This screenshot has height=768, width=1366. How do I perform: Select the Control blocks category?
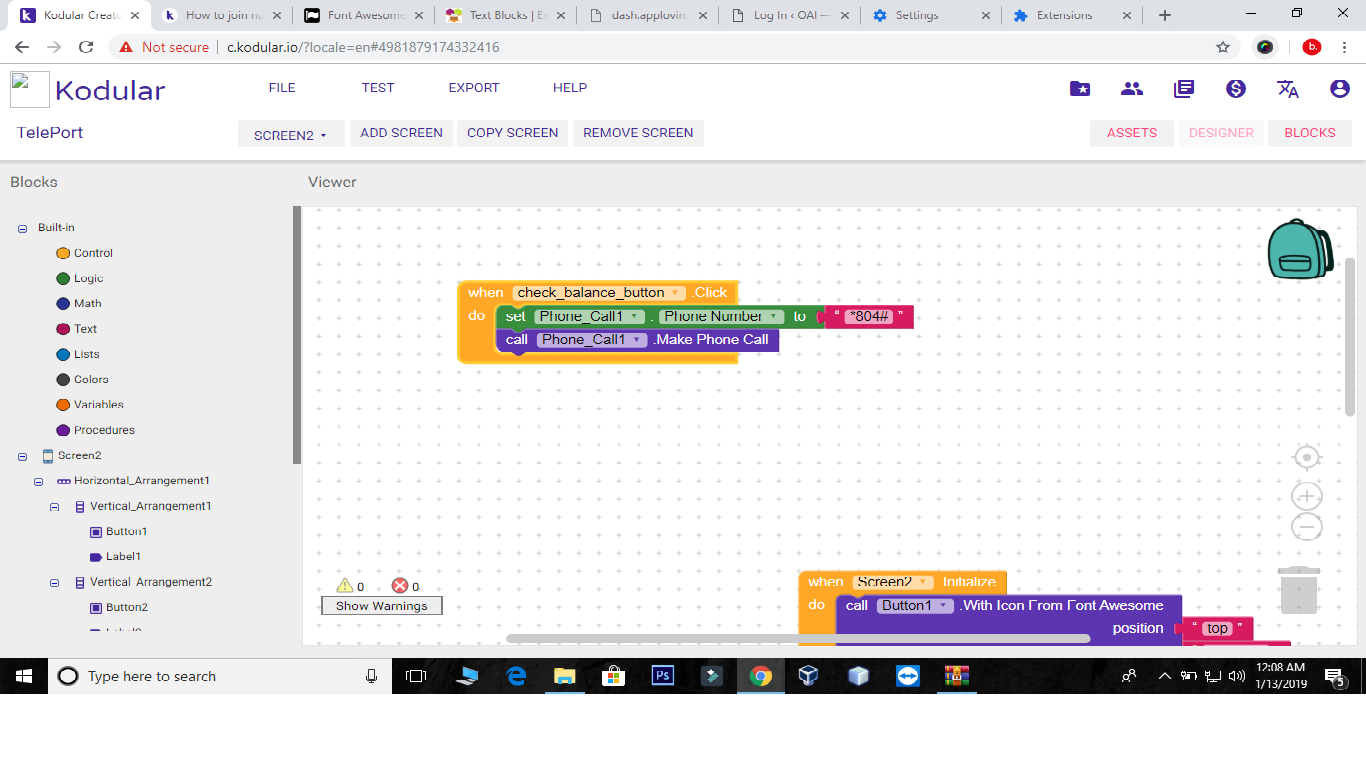point(92,253)
